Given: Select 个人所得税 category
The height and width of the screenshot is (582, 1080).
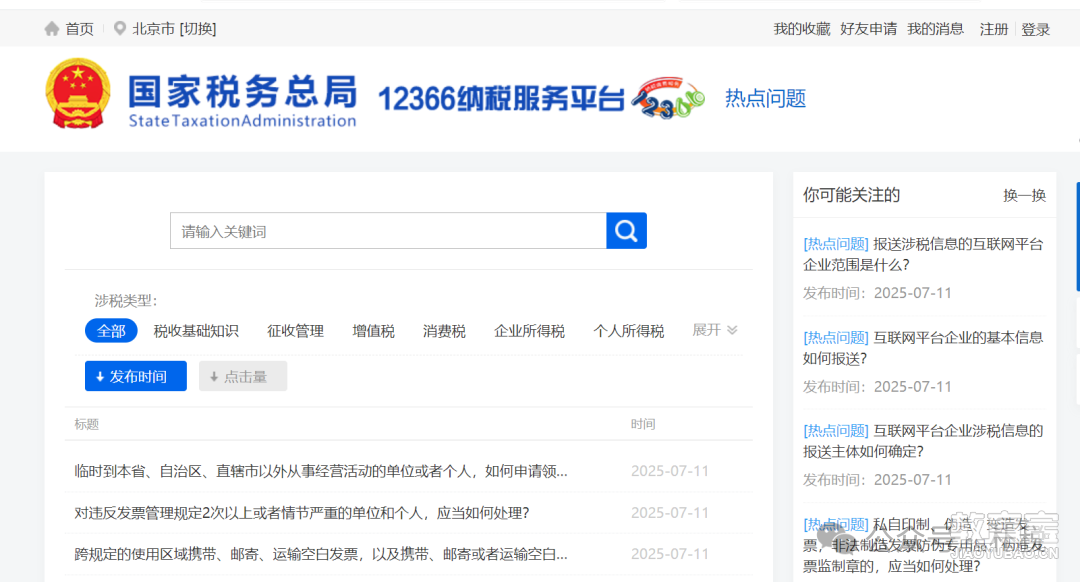Looking at the screenshot, I should tap(629, 331).
